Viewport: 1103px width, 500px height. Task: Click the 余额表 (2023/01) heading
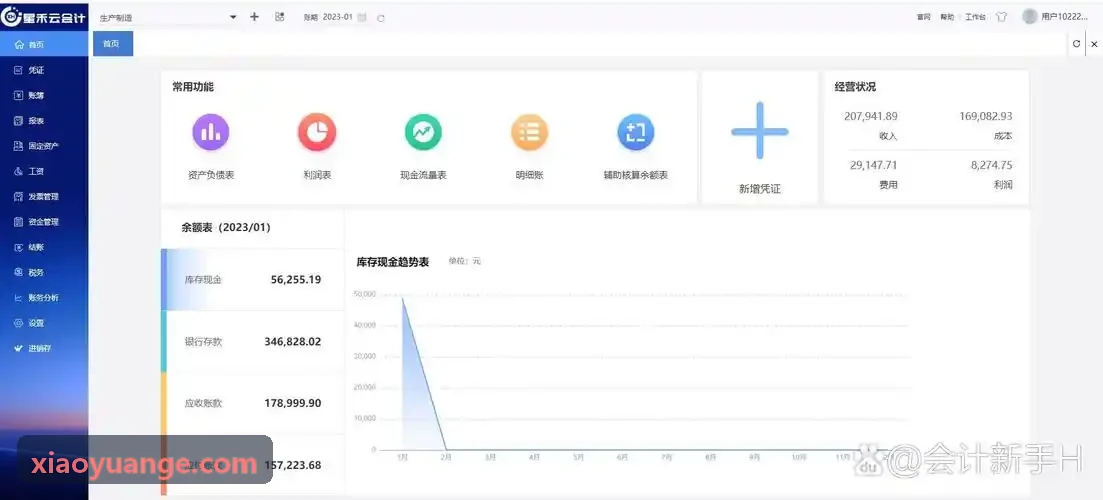[226, 228]
